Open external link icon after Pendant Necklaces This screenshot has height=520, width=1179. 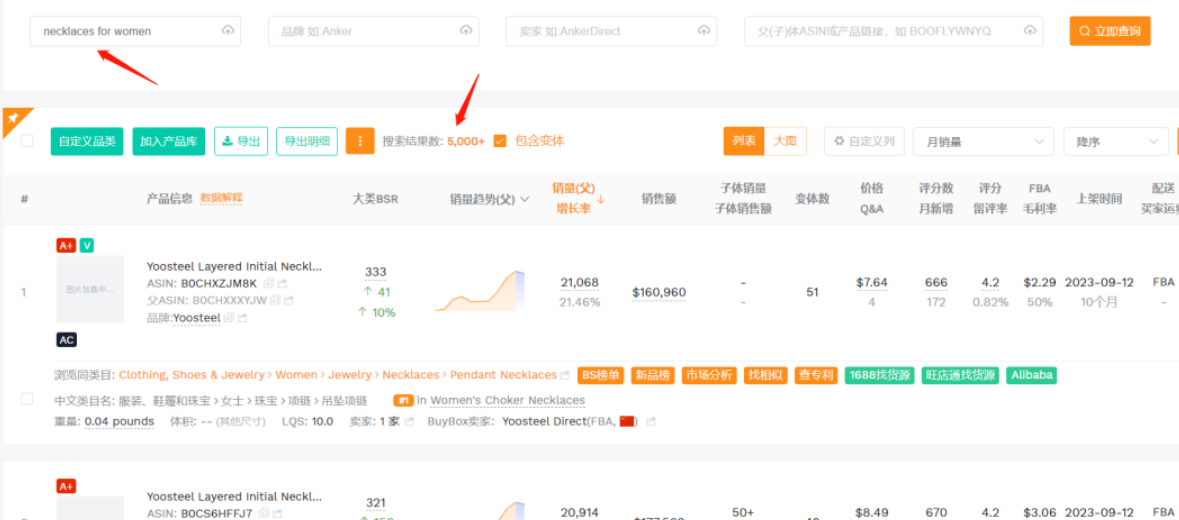pos(565,375)
